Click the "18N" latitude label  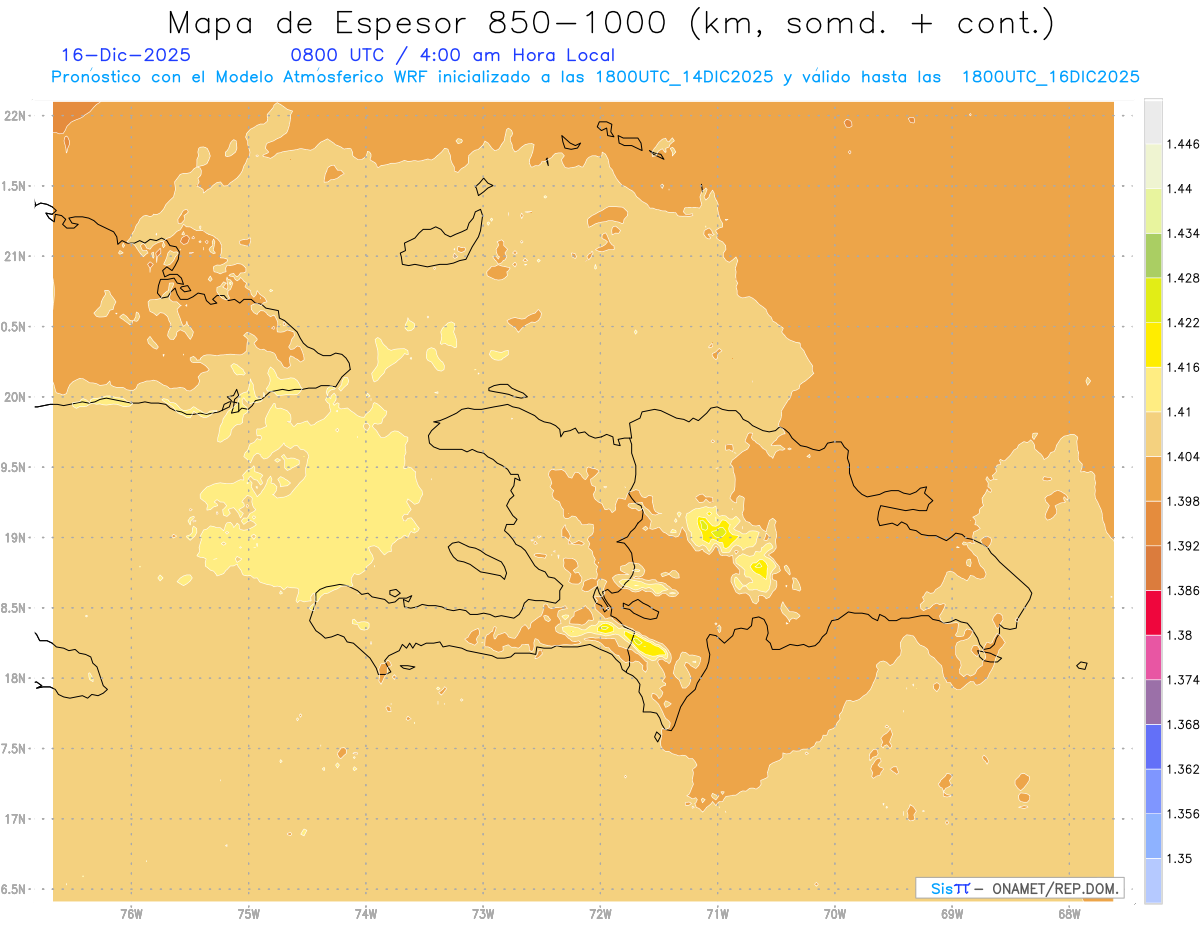coord(16,678)
